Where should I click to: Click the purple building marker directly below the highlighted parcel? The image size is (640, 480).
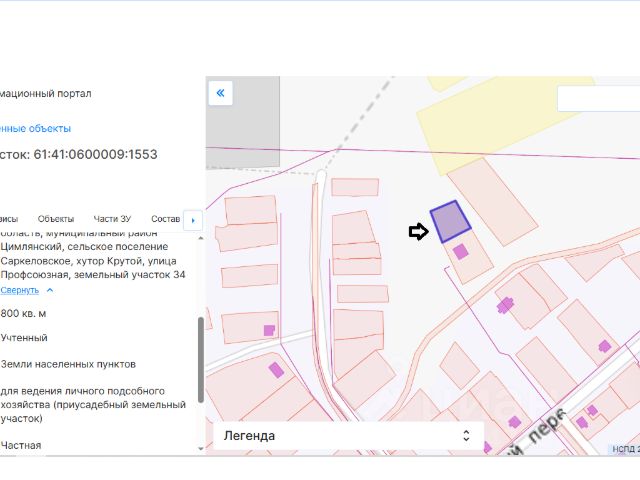click(460, 252)
